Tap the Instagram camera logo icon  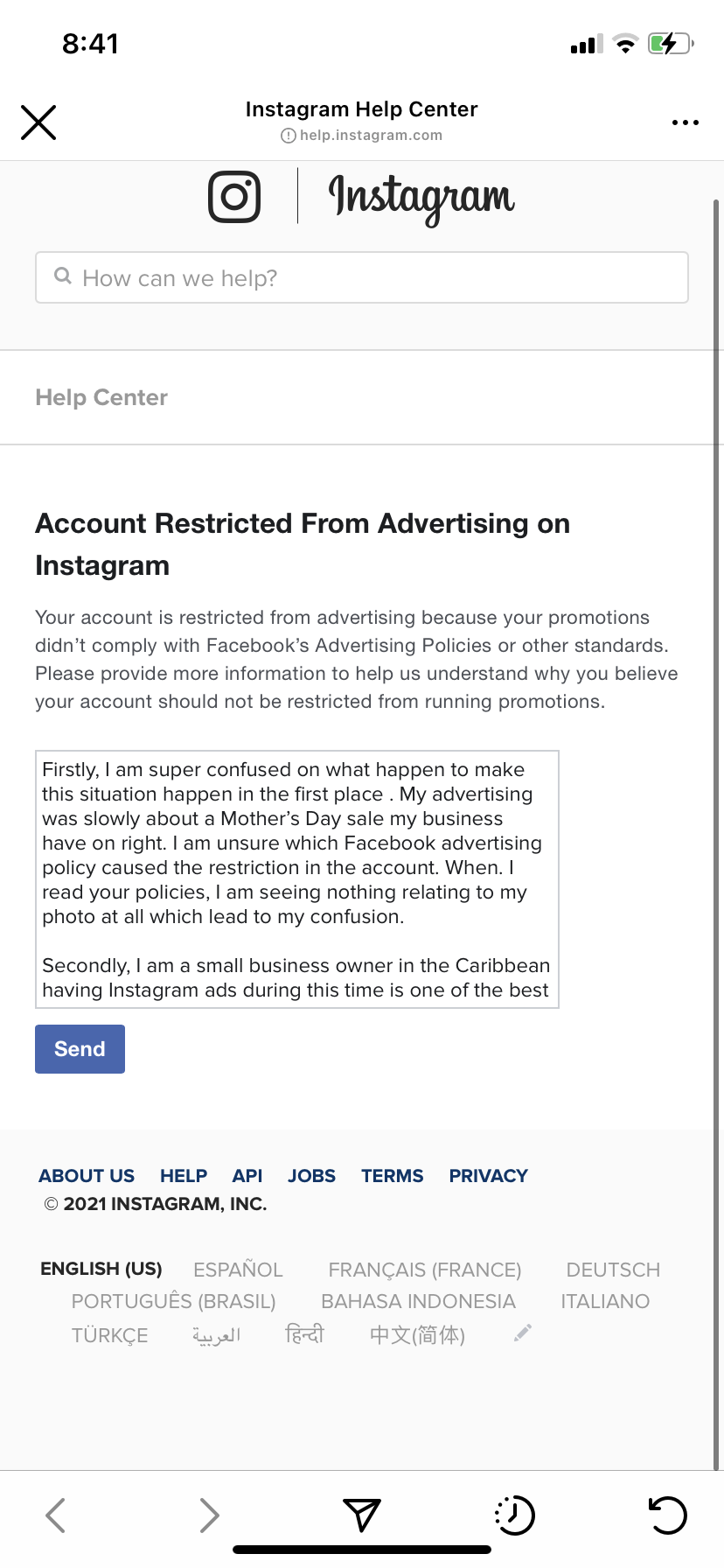tap(234, 197)
